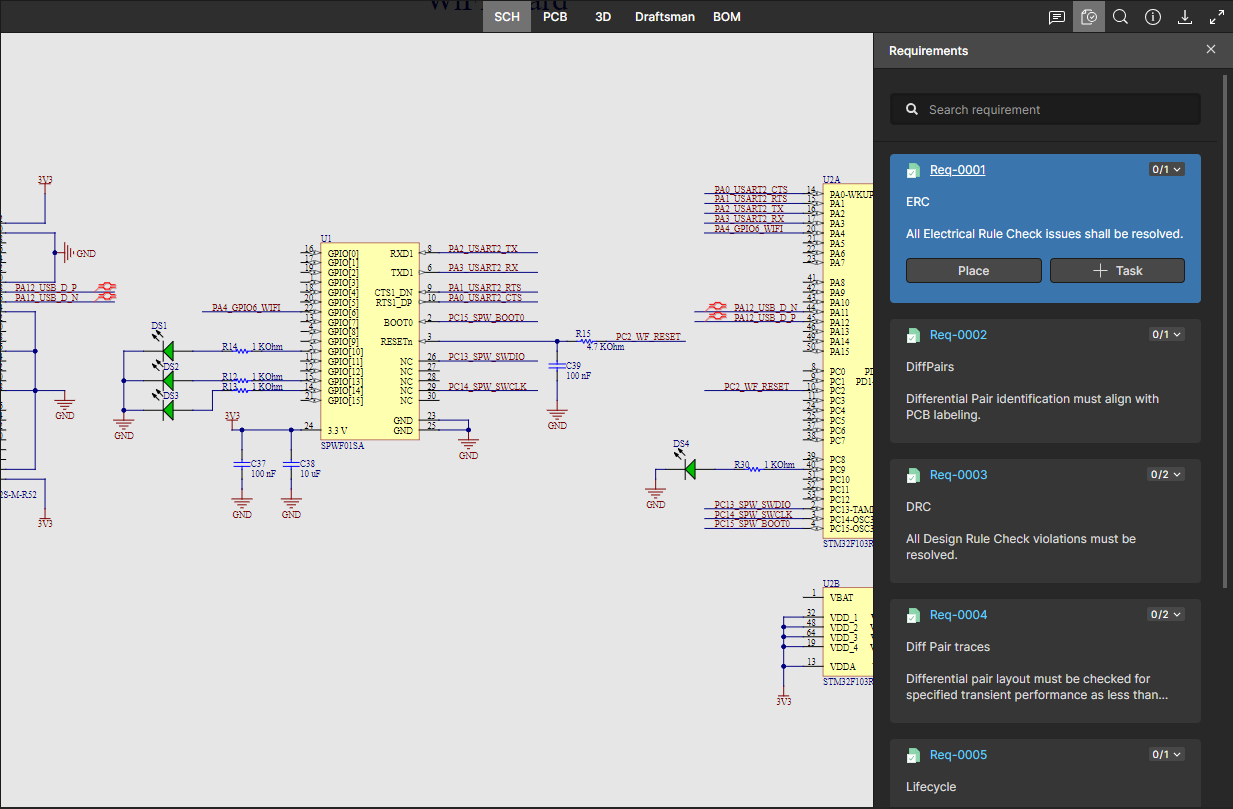1233x809 pixels.
Task: Open the BOM tab
Action: coord(727,17)
